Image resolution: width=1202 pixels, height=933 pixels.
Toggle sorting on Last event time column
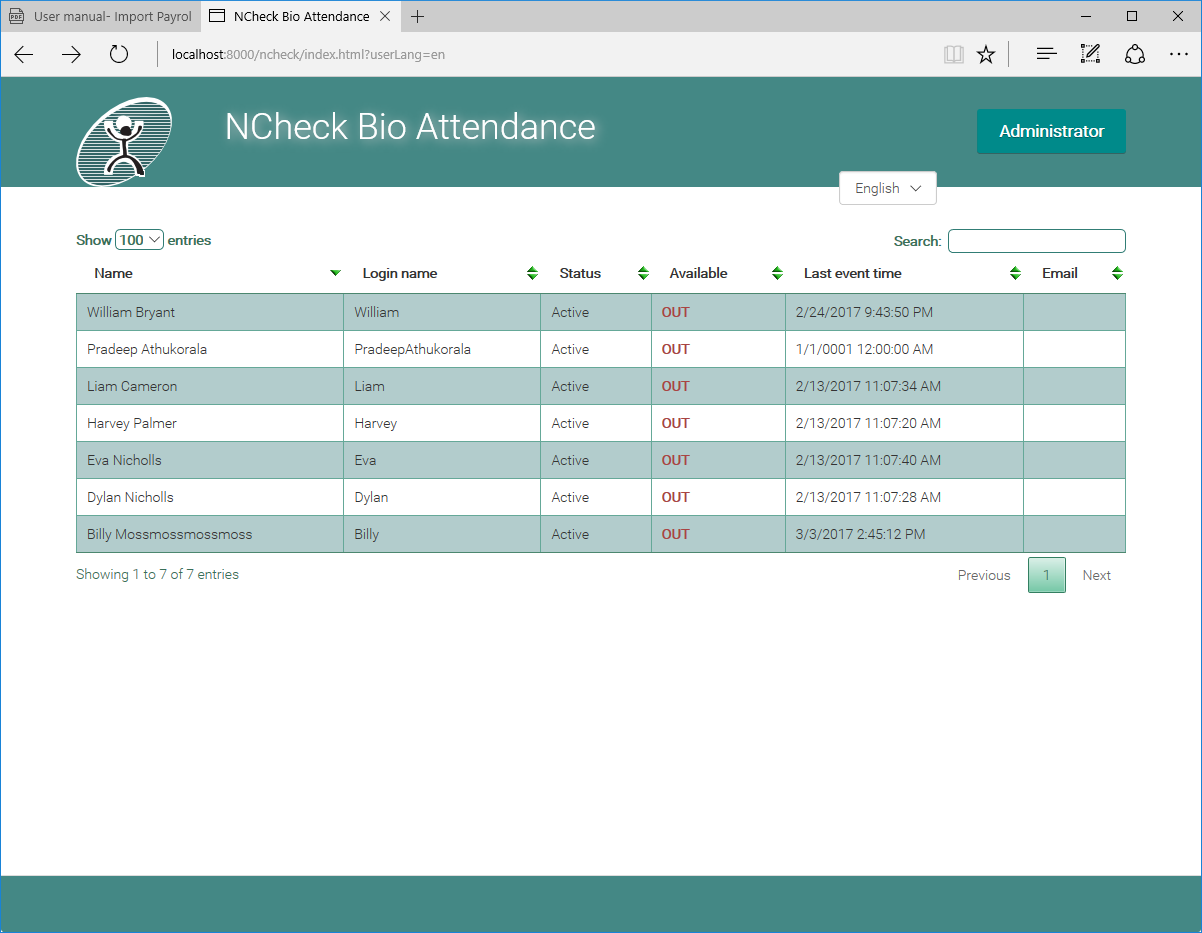point(1015,274)
